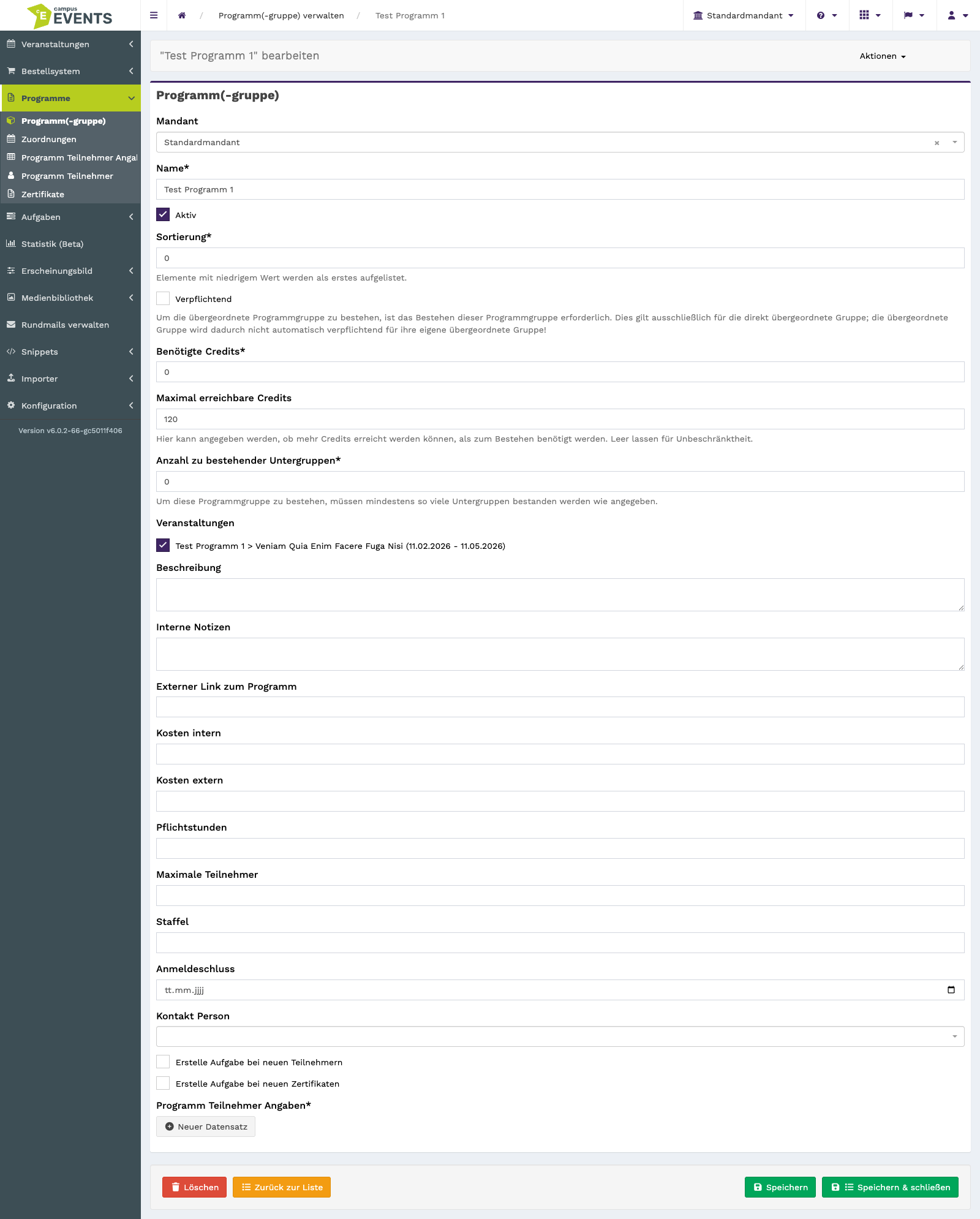Uncheck the Aktiv checkbox
The height and width of the screenshot is (1219, 980).
pyautogui.click(x=163, y=214)
